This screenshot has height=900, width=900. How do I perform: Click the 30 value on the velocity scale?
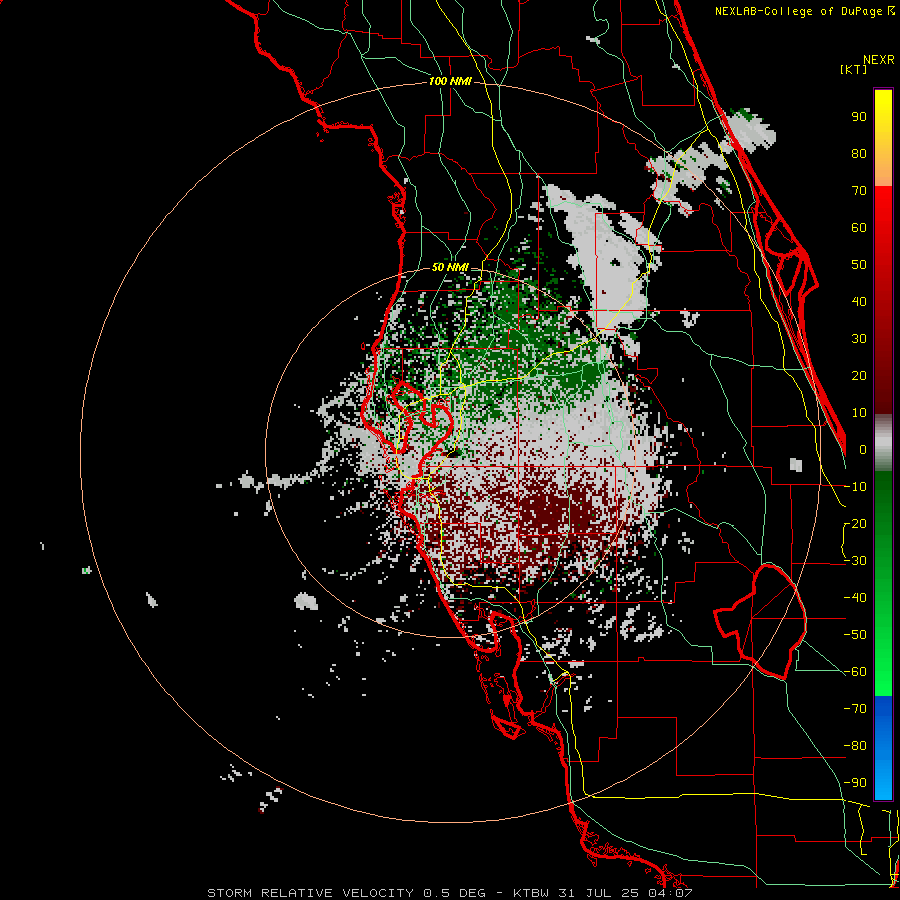tap(859, 339)
